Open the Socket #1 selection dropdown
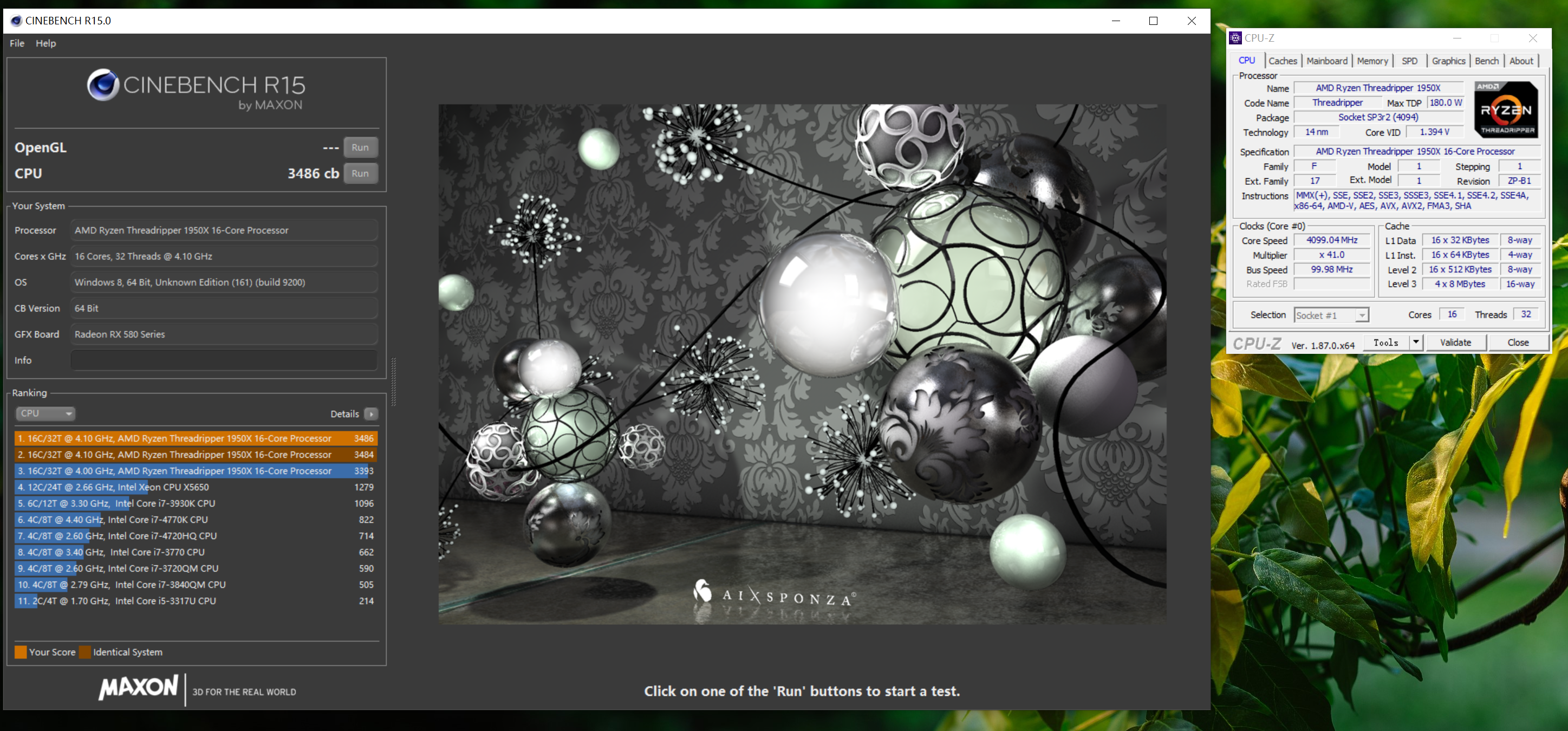This screenshot has width=1568, height=731. pos(1331,315)
